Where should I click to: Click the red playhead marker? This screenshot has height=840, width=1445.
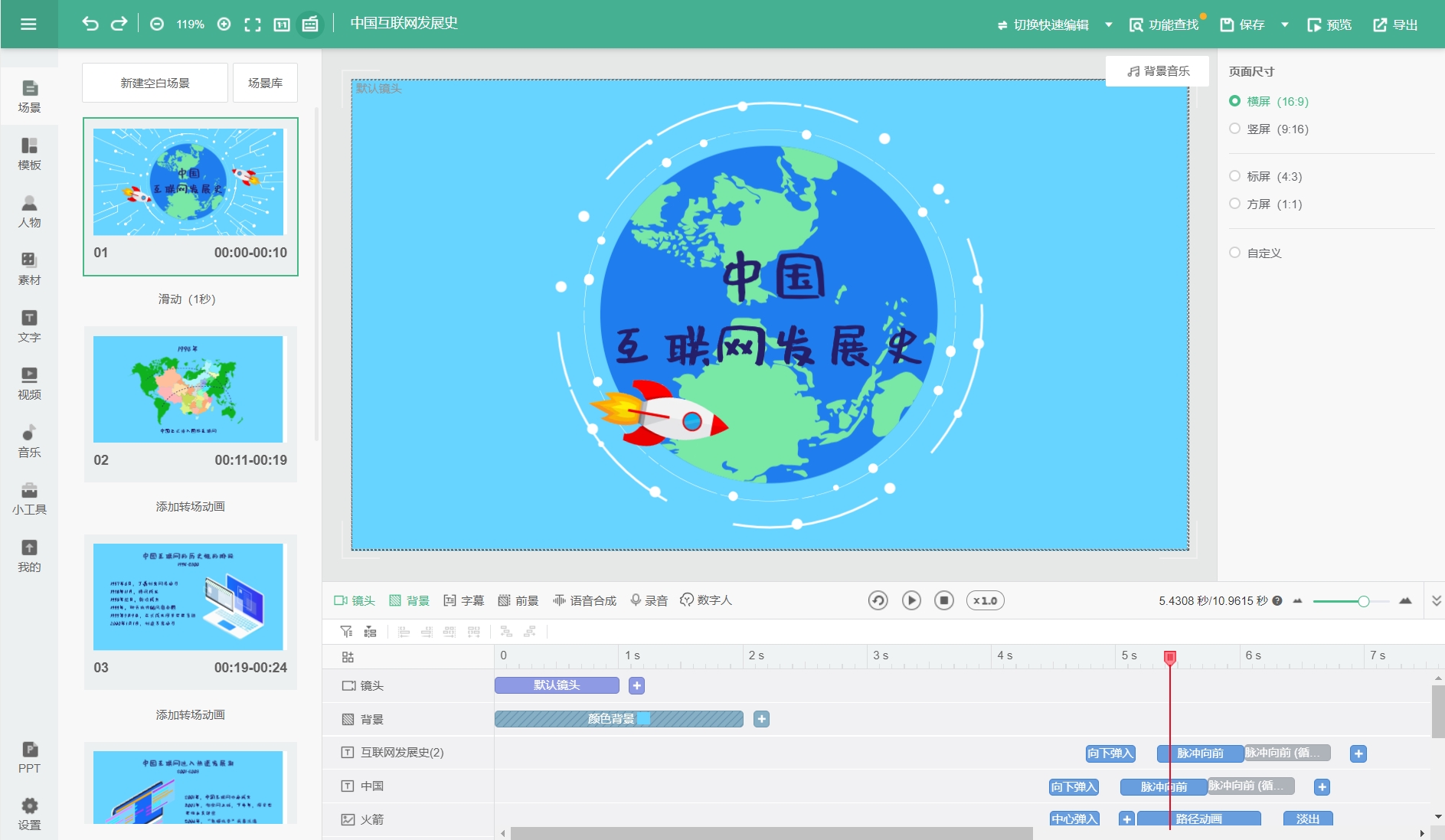point(1170,657)
